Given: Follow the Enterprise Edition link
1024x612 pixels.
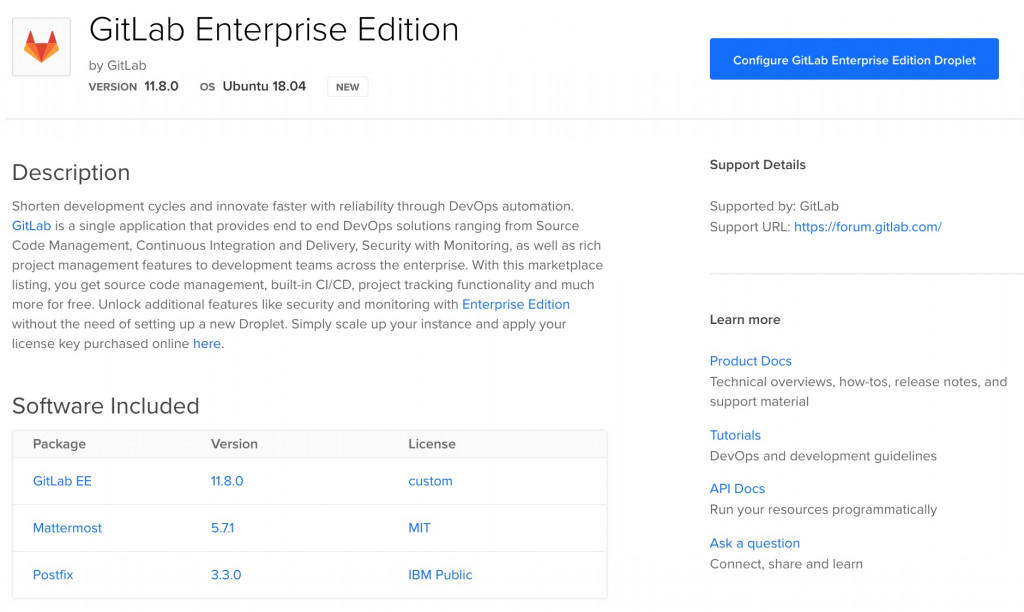Looking at the screenshot, I should coord(515,304).
